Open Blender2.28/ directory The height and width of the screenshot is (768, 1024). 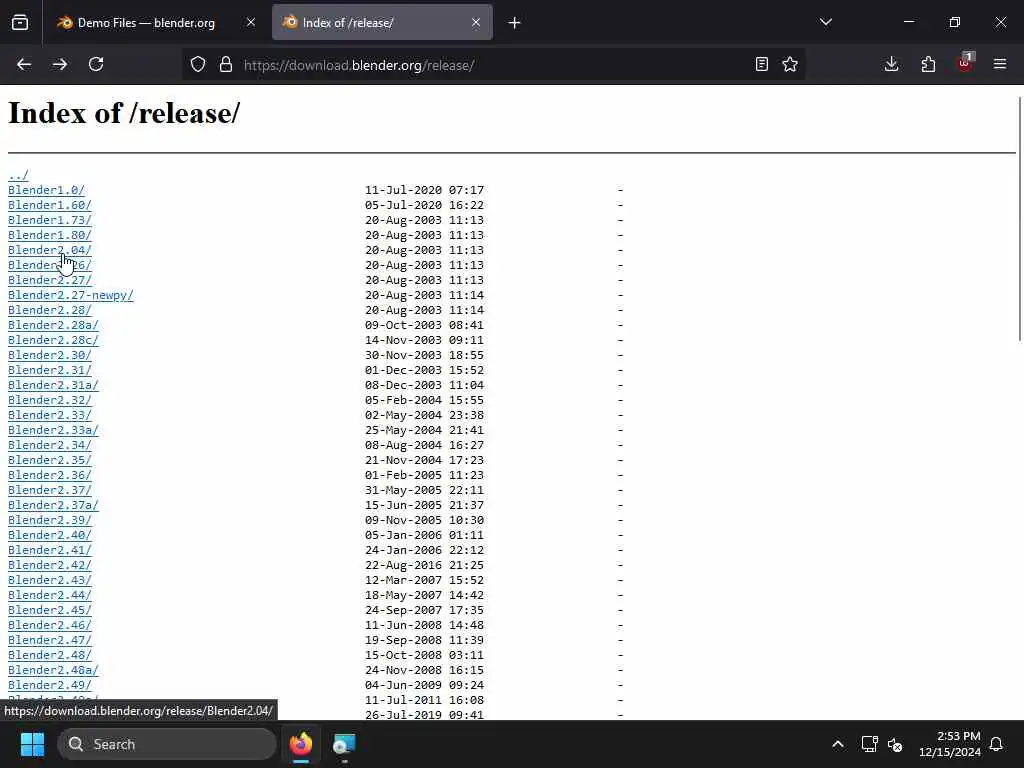click(x=50, y=310)
